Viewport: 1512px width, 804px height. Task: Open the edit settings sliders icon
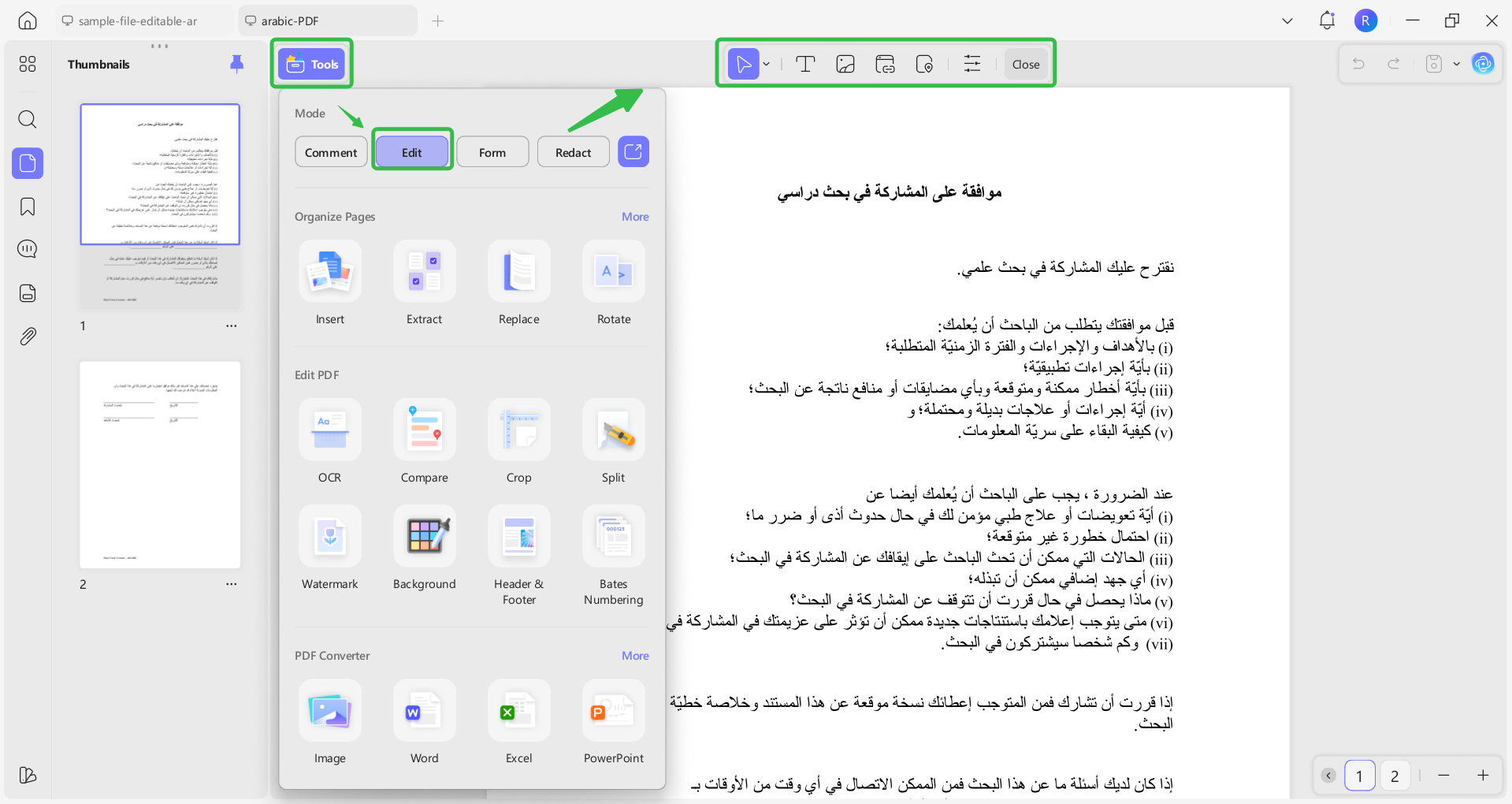972,64
